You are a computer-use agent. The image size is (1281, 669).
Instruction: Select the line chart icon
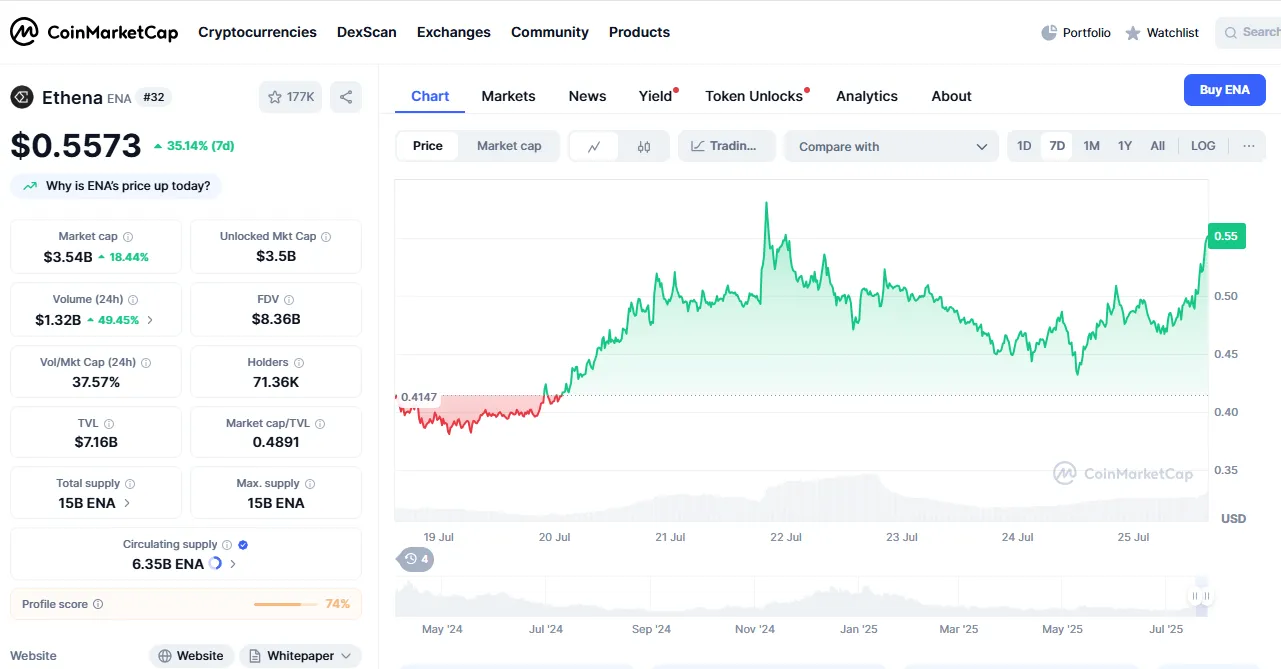[594, 146]
